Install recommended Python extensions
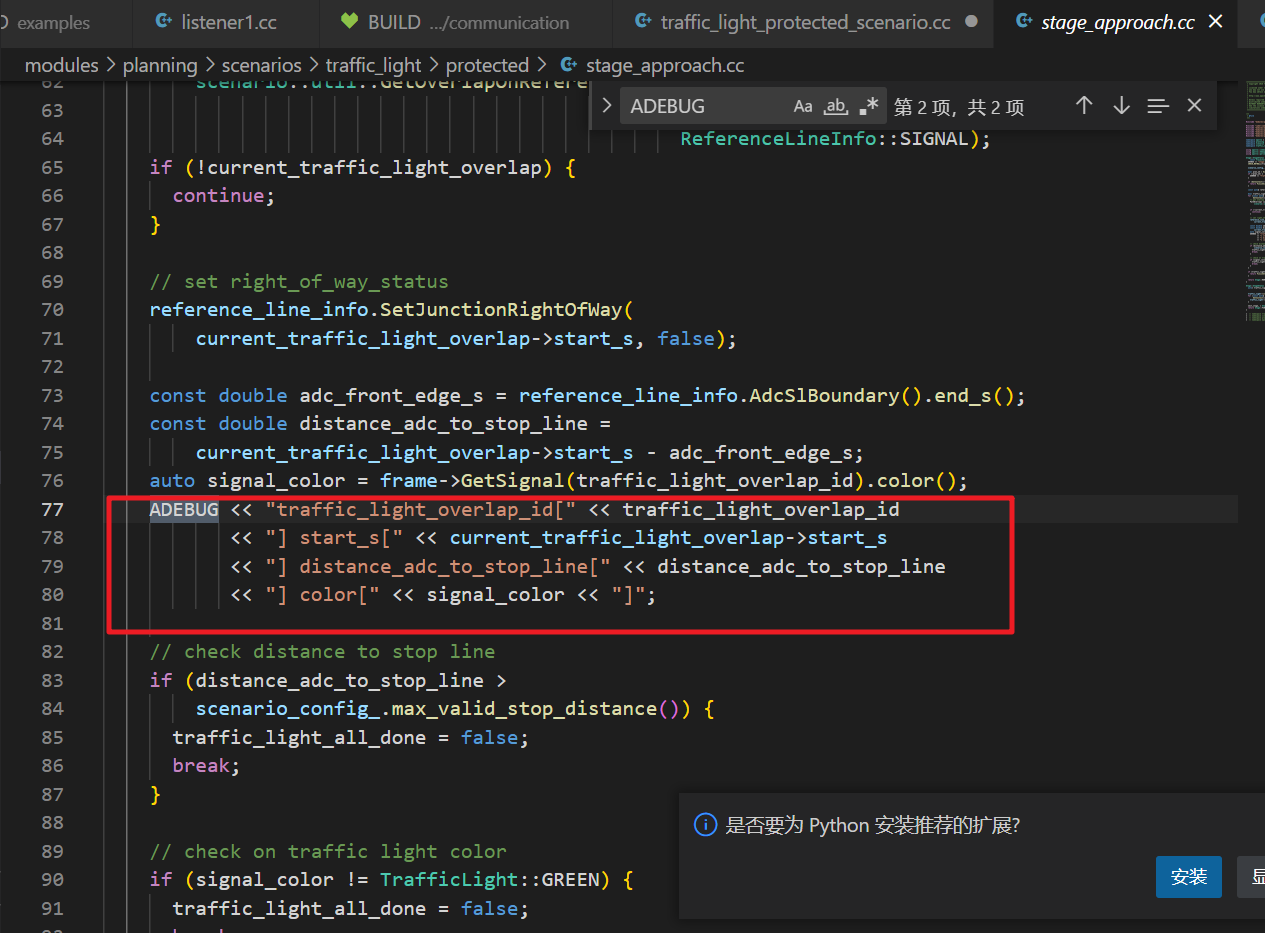Screen dimensions: 1265x933 [1188, 877]
